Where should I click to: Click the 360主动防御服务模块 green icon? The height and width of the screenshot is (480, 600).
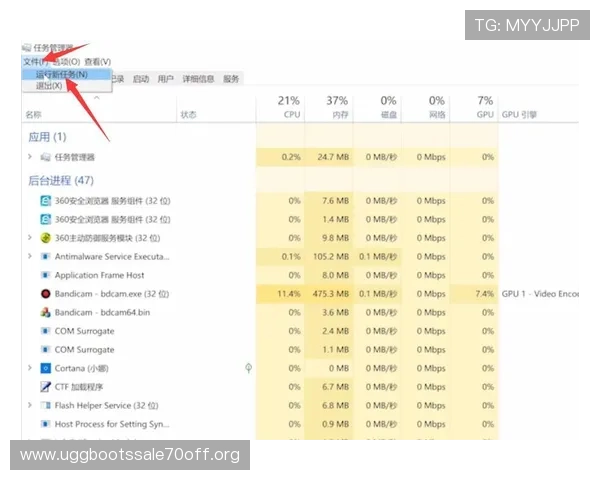pyautogui.click(x=46, y=238)
